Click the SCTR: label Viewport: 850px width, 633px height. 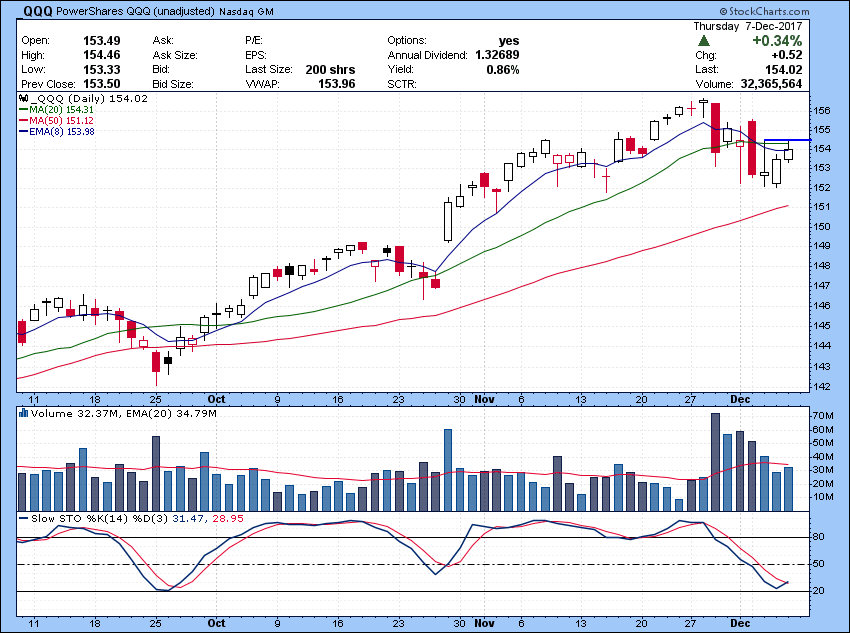[x=402, y=84]
